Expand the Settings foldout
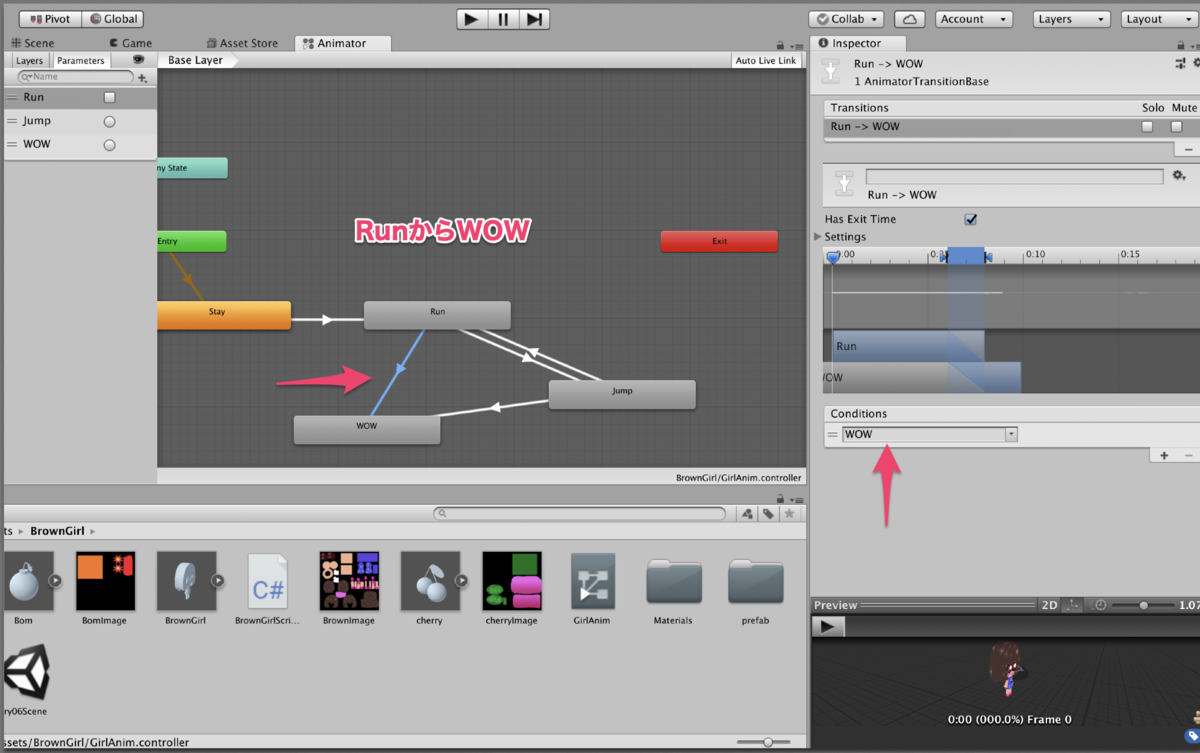The image size is (1200, 753). pos(818,237)
